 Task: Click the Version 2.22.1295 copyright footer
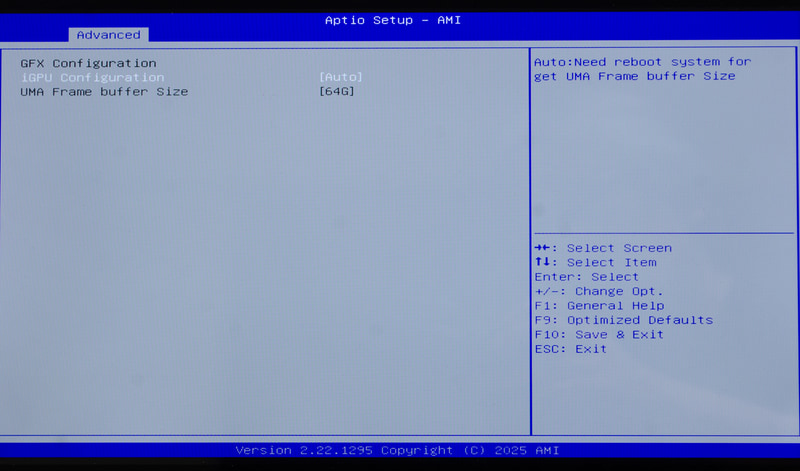(397, 451)
